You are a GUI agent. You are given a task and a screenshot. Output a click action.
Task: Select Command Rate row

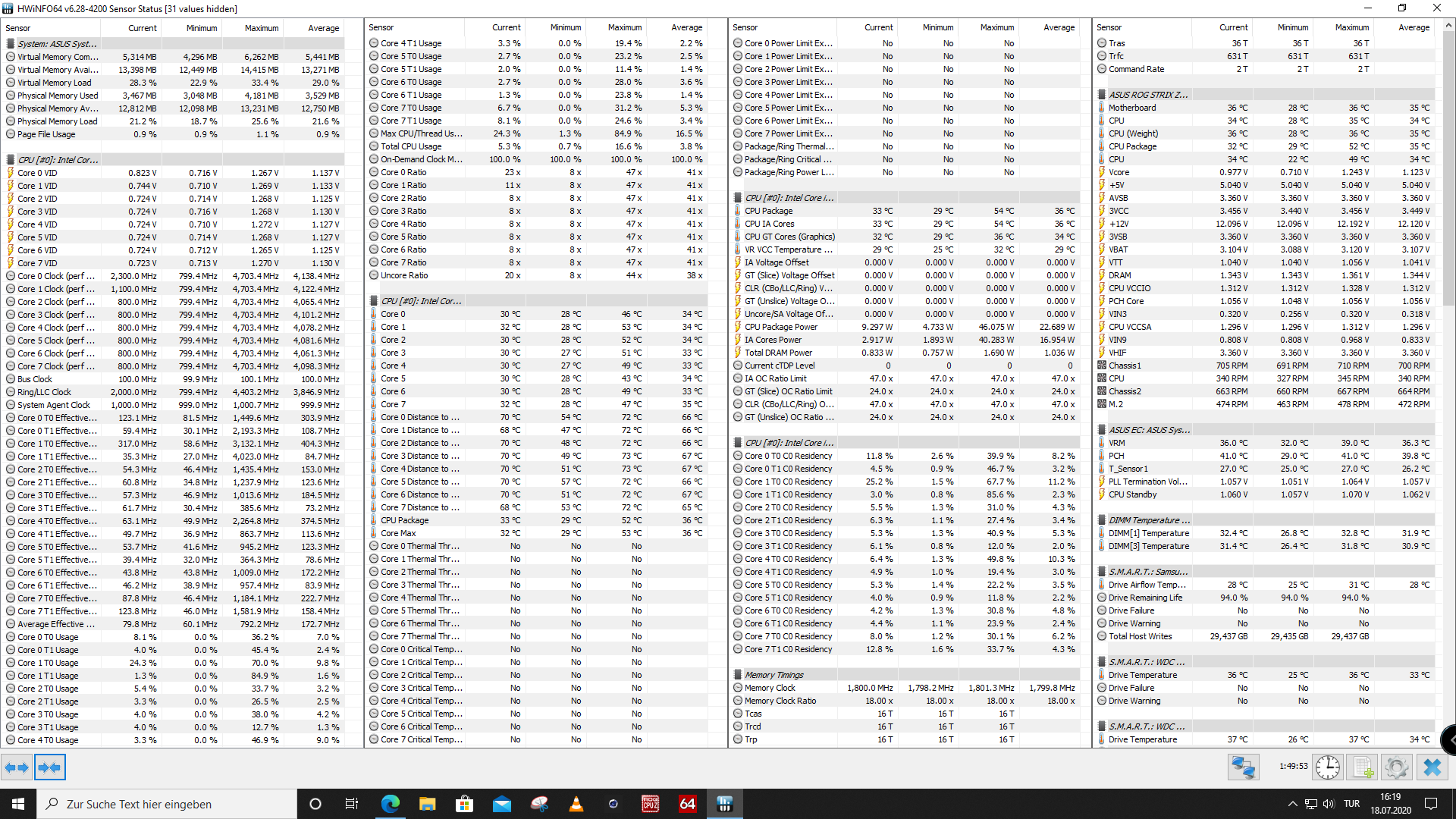click(1266, 69)
